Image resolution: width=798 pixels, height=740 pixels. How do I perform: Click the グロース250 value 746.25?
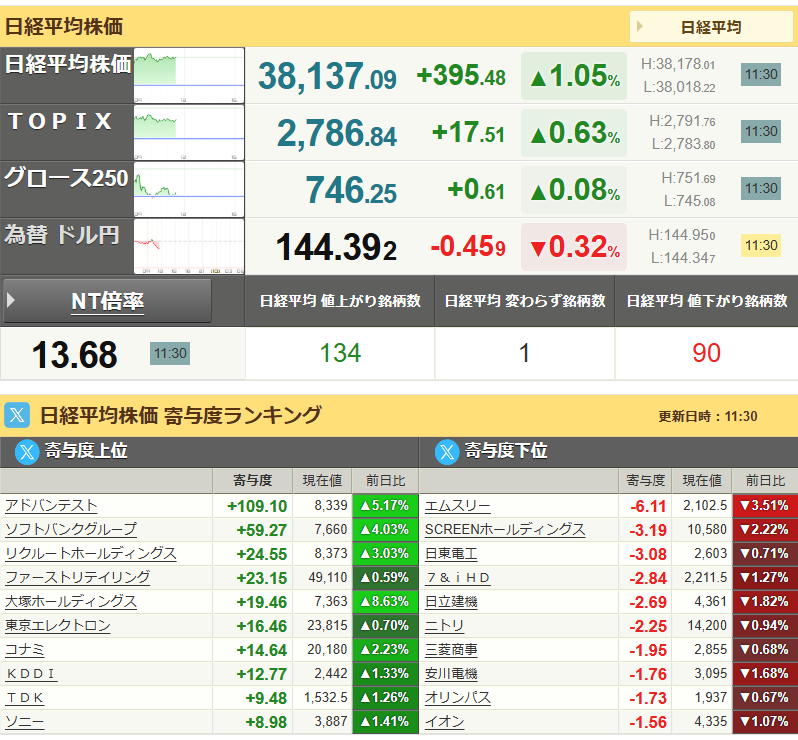351,190
